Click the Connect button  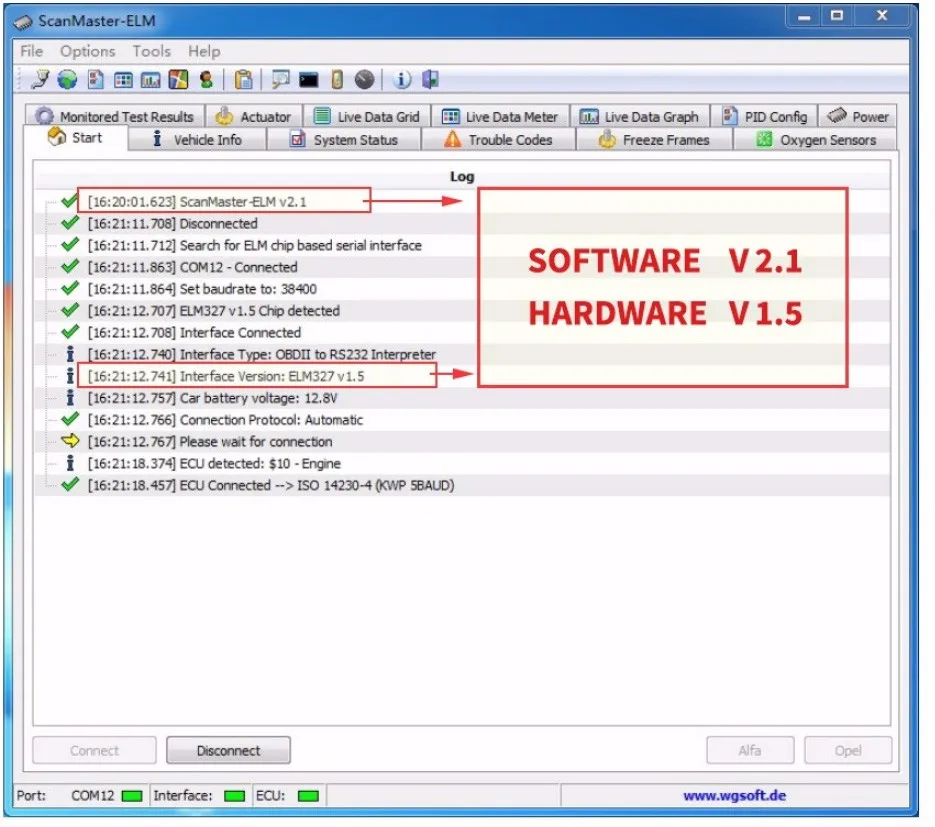click(x=94, y=750)
